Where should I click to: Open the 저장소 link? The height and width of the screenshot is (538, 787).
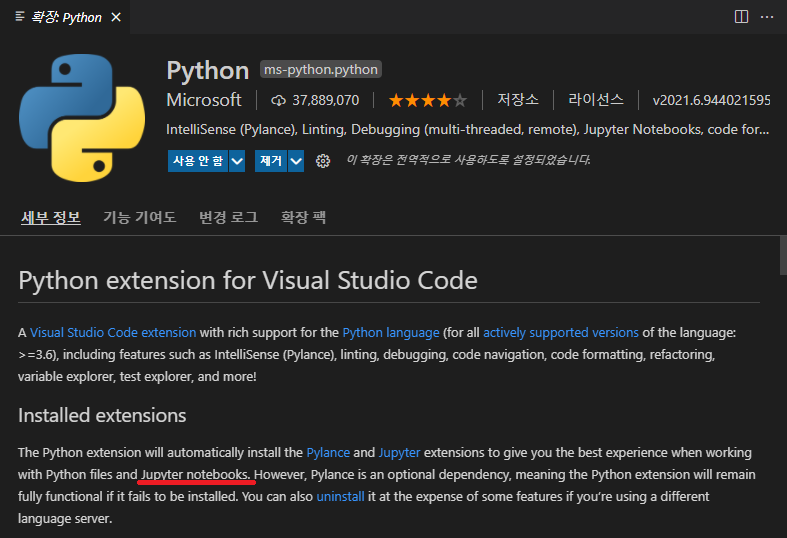[518, 100]
